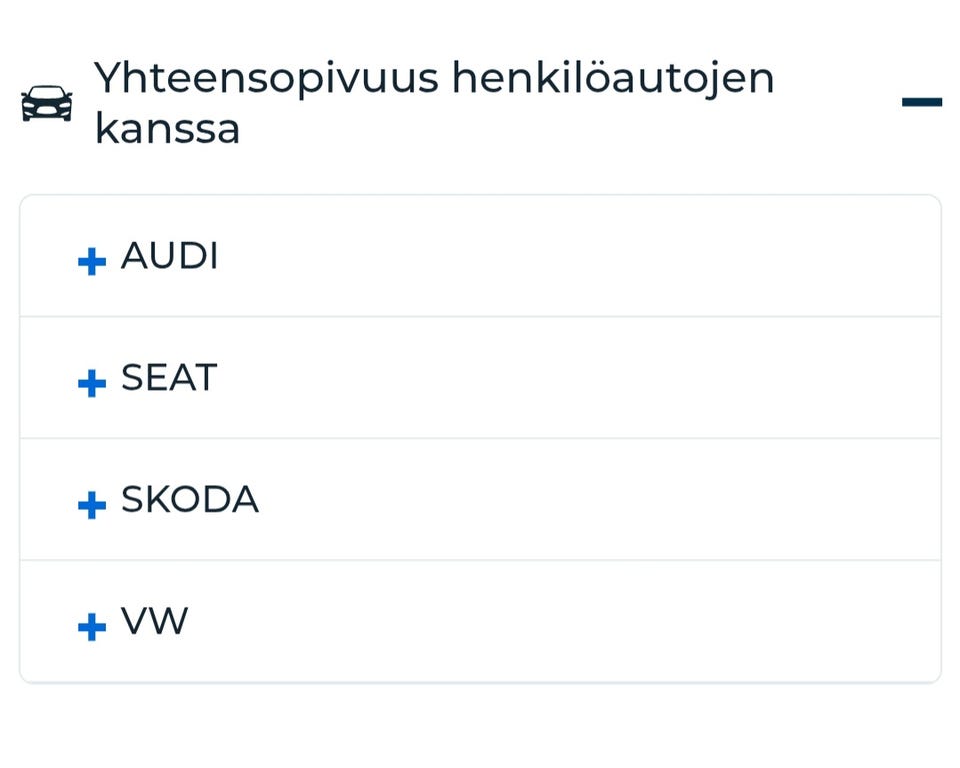Click the word 'kanssa' in the heading
This screenshot has height=768, width=960.
167,130
